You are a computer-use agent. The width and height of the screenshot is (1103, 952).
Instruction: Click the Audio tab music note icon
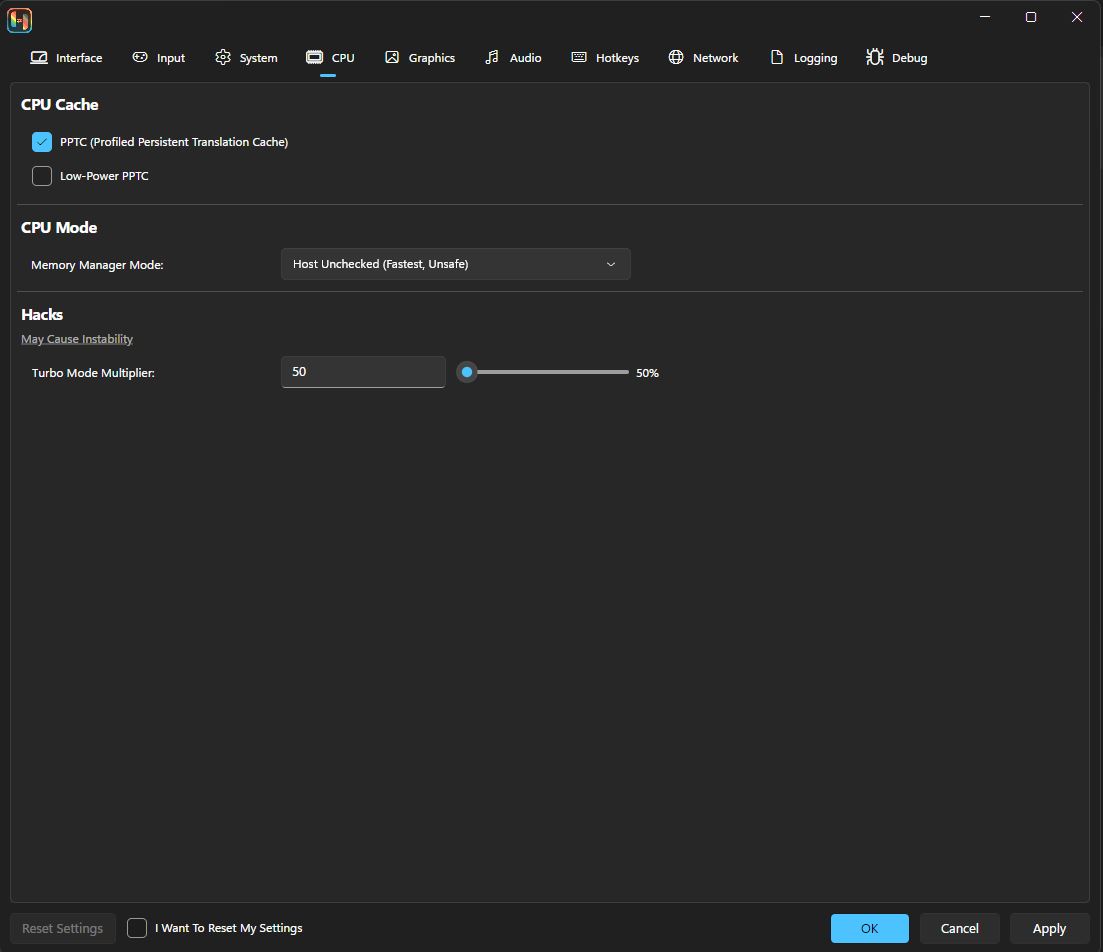pos(492,58)
